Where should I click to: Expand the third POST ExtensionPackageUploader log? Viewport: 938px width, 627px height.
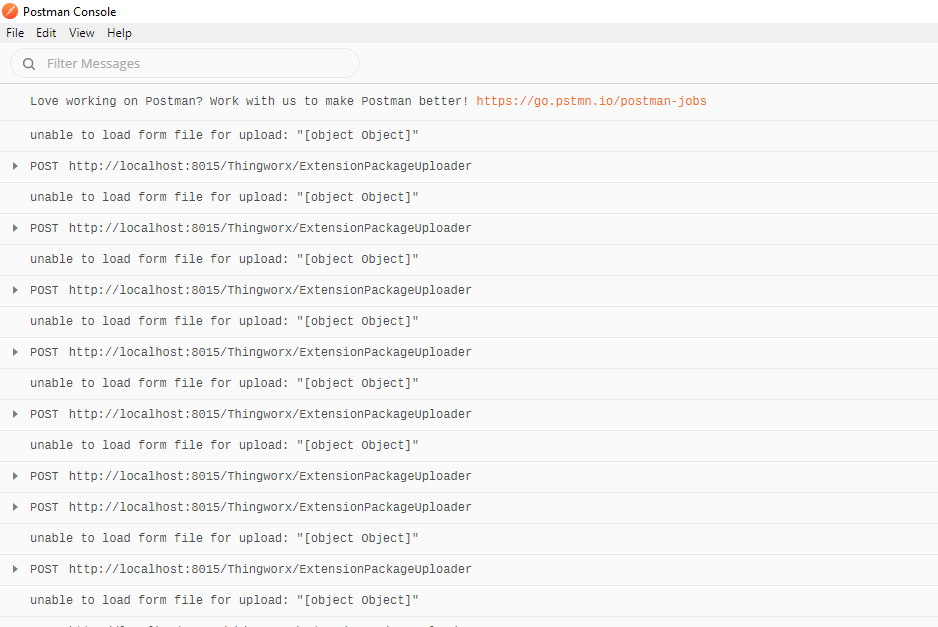[x=14, y=290]
